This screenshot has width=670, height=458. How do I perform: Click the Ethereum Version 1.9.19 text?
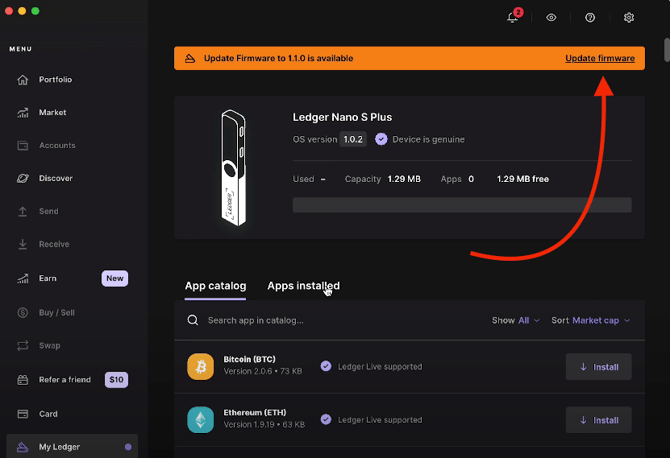264,425
